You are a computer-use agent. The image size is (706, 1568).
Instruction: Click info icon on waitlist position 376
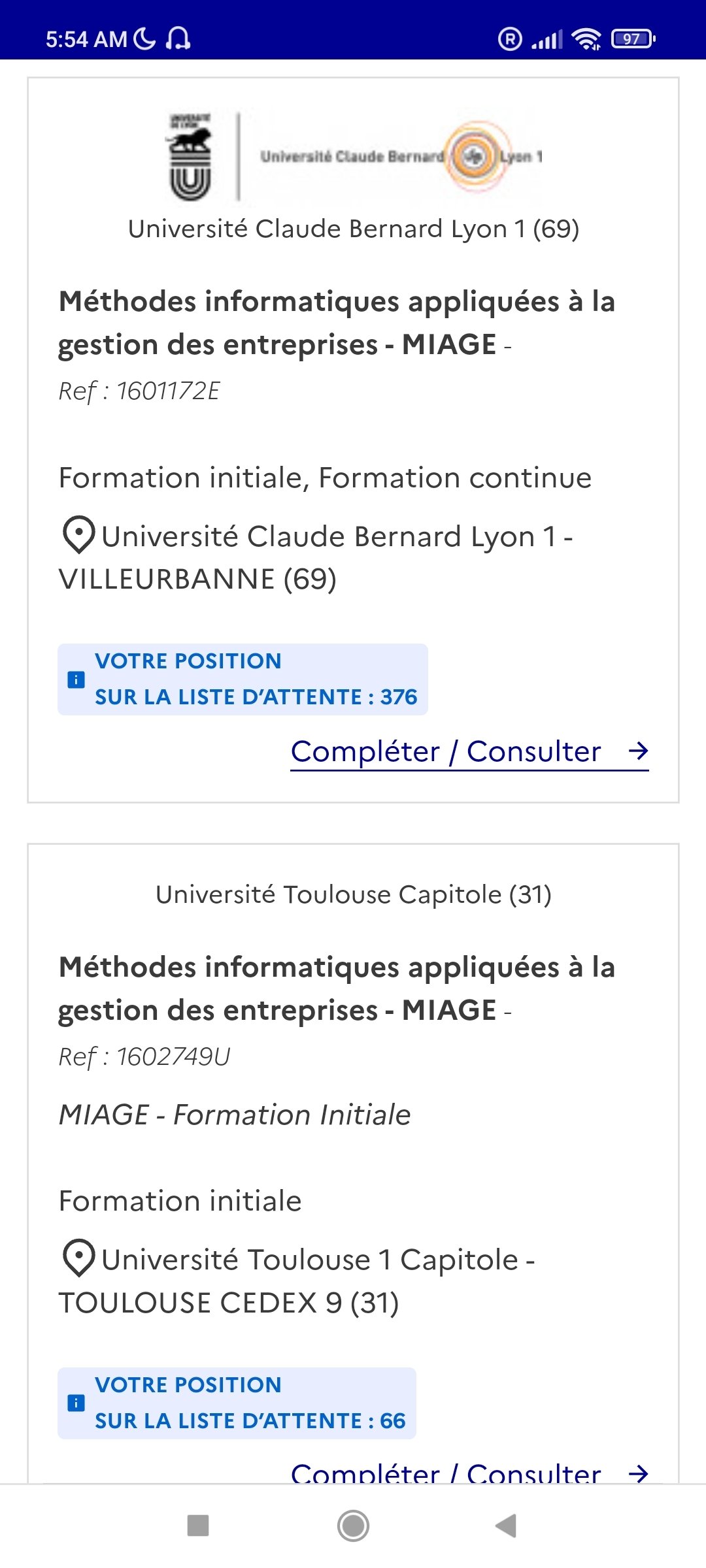tap(76, 679)
